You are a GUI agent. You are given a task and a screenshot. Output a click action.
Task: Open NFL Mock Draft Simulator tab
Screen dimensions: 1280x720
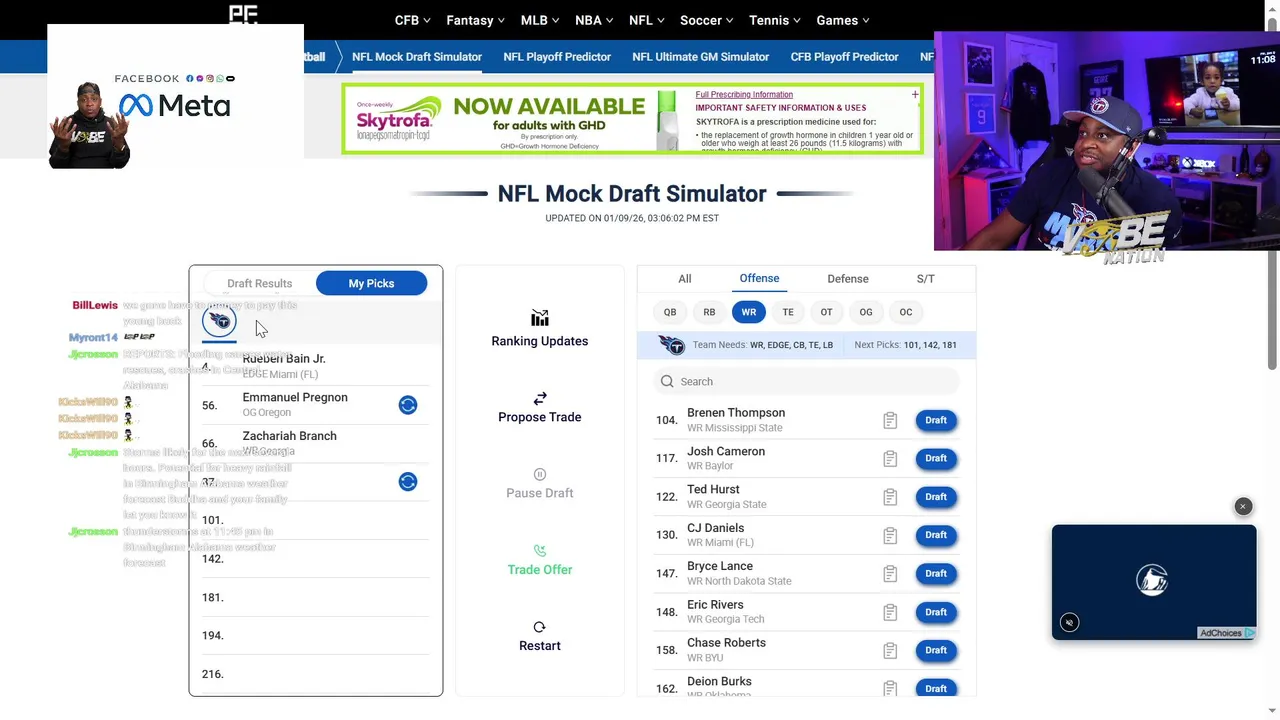tap(417, 57)
